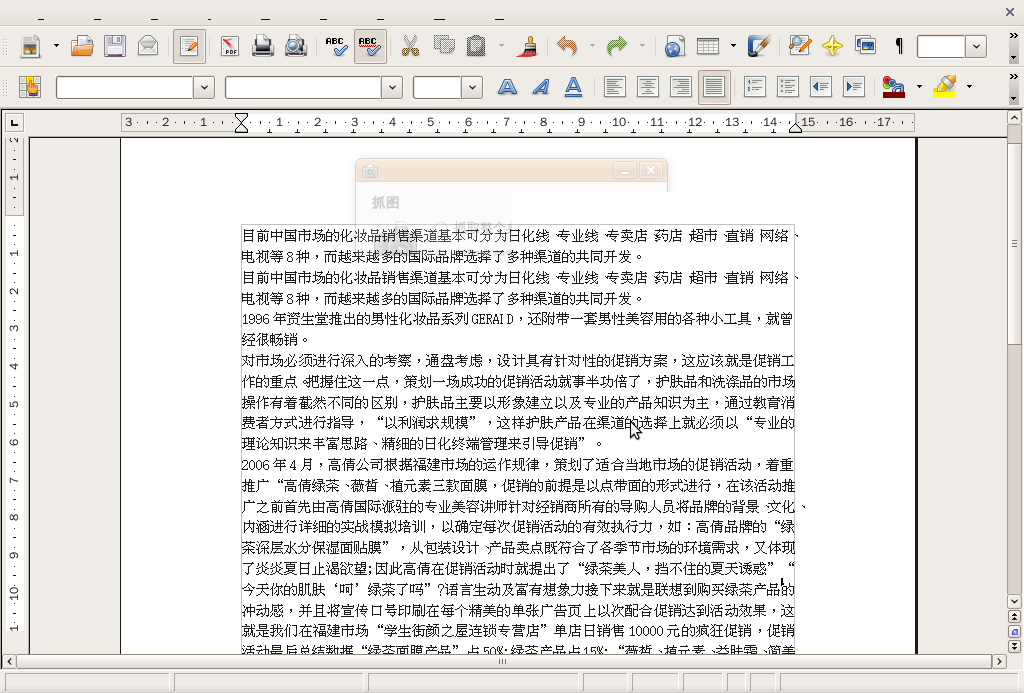Click the horizontal scrollbar left arrow
The image size is (1024, 693).
pyautogui.click(x=8, y=661)
